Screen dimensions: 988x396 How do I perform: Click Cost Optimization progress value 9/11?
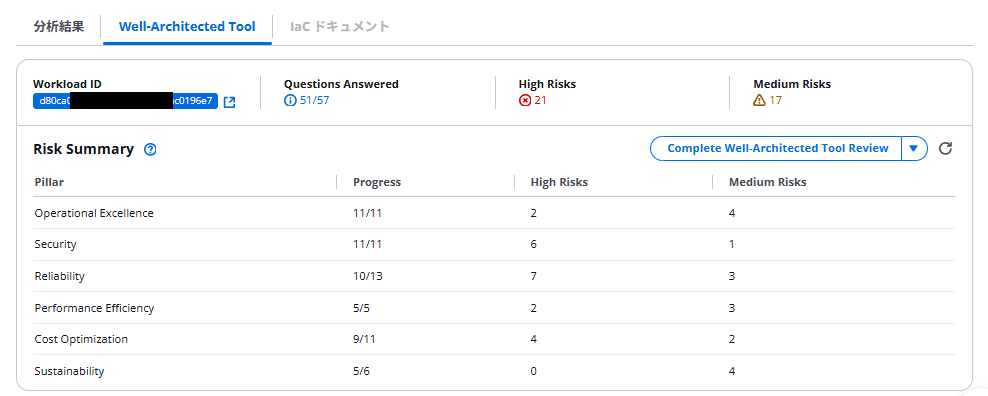tap(365, 339)
